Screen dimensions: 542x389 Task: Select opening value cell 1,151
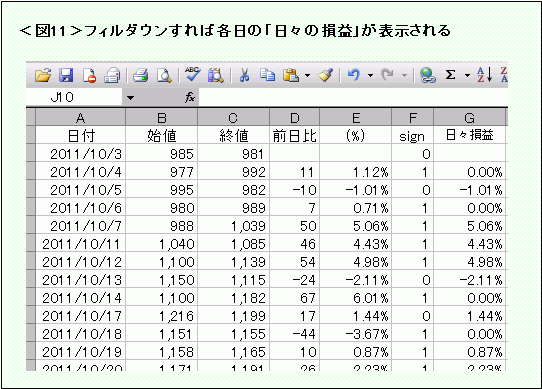[x=162, y=333]
